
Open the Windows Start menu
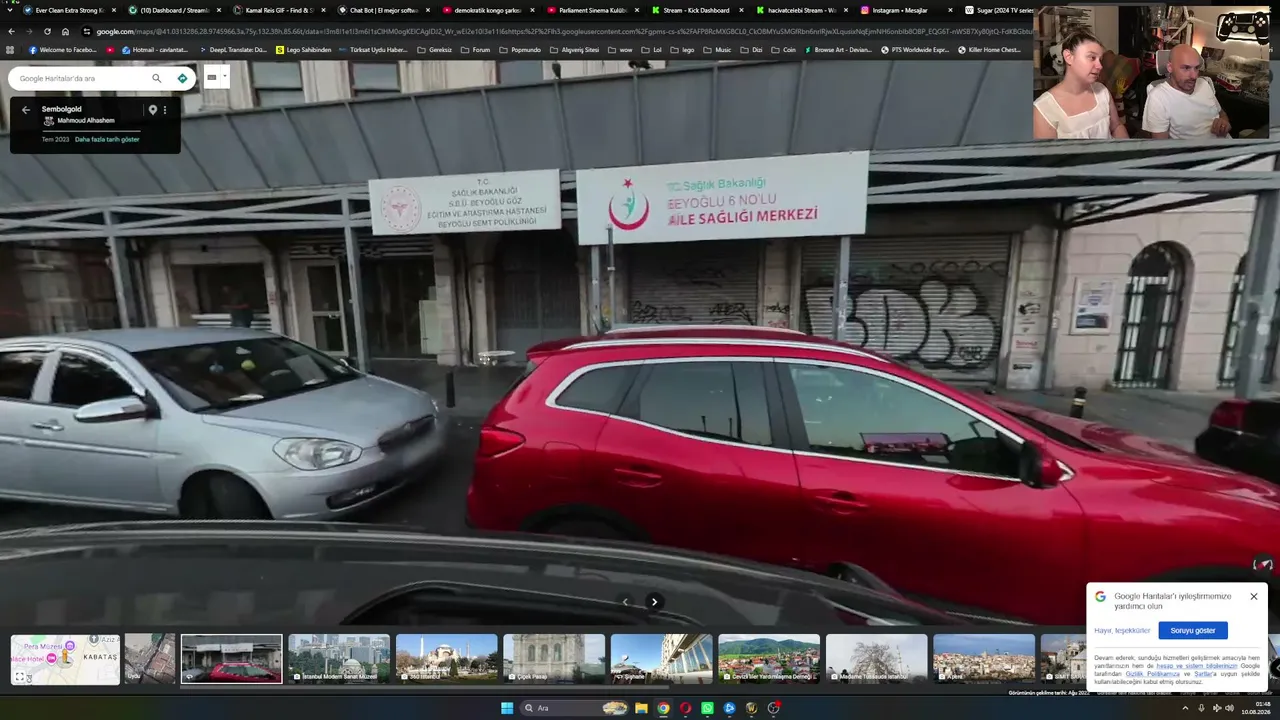click(507, 708)
